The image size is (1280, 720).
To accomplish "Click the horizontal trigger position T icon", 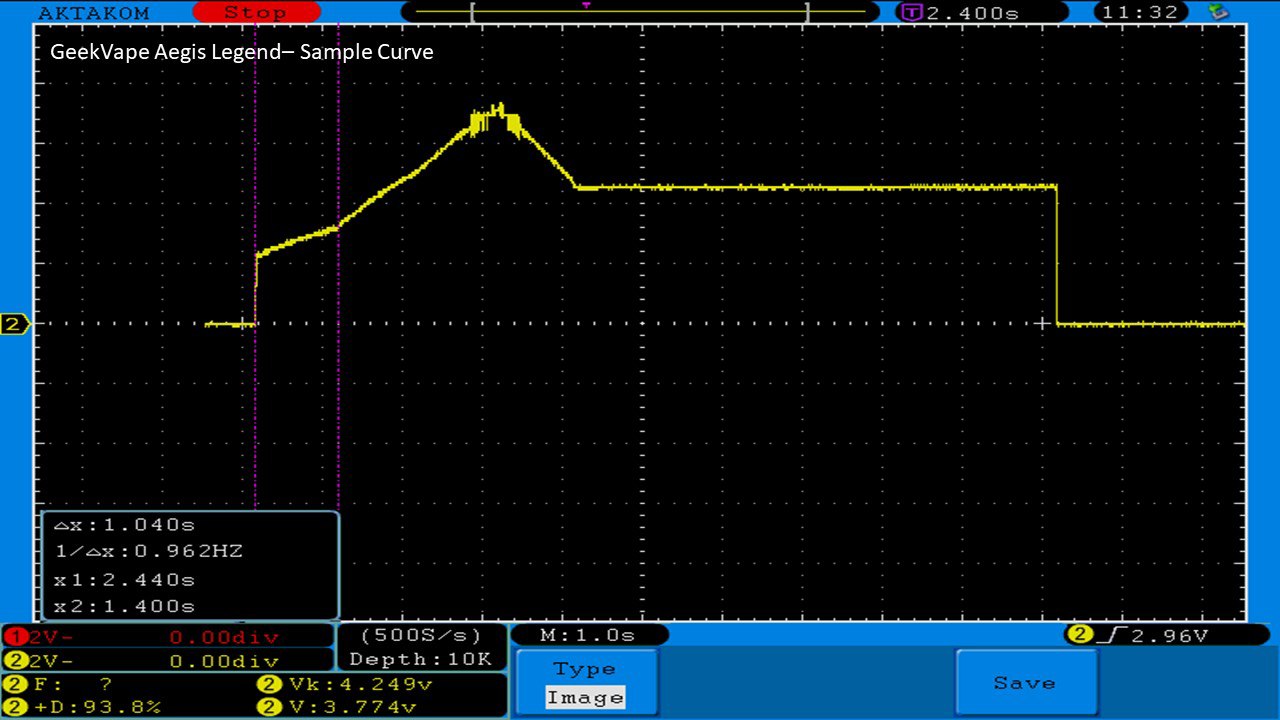I will (911, 12).
